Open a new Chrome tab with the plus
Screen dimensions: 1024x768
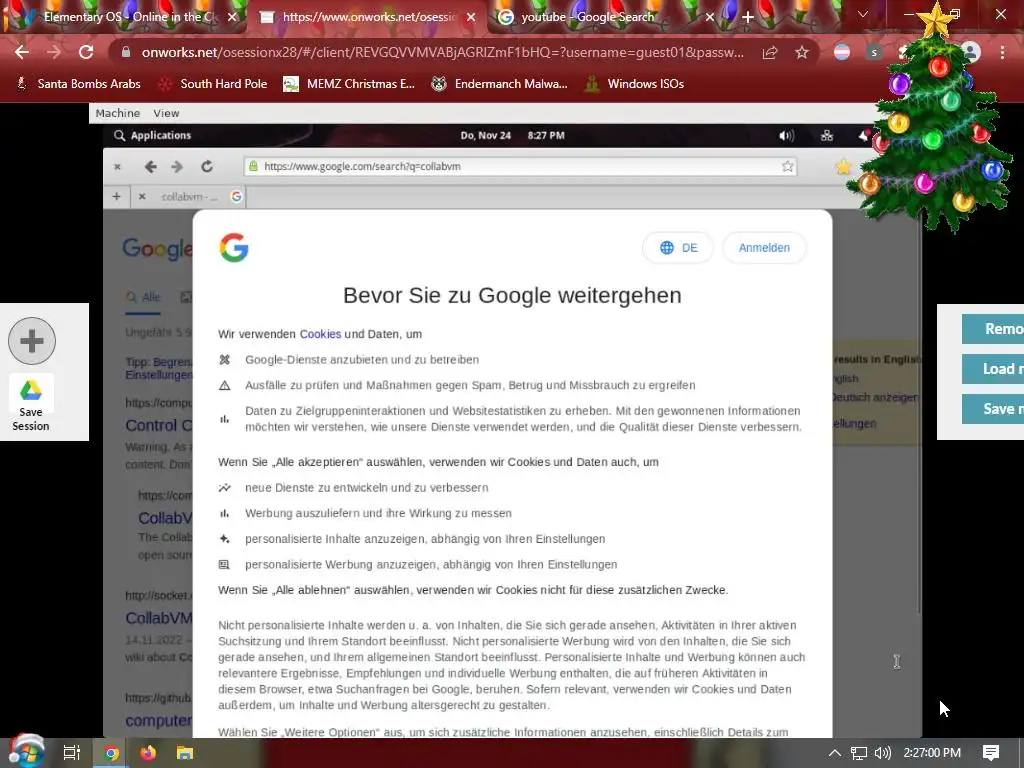click(748, 18)
